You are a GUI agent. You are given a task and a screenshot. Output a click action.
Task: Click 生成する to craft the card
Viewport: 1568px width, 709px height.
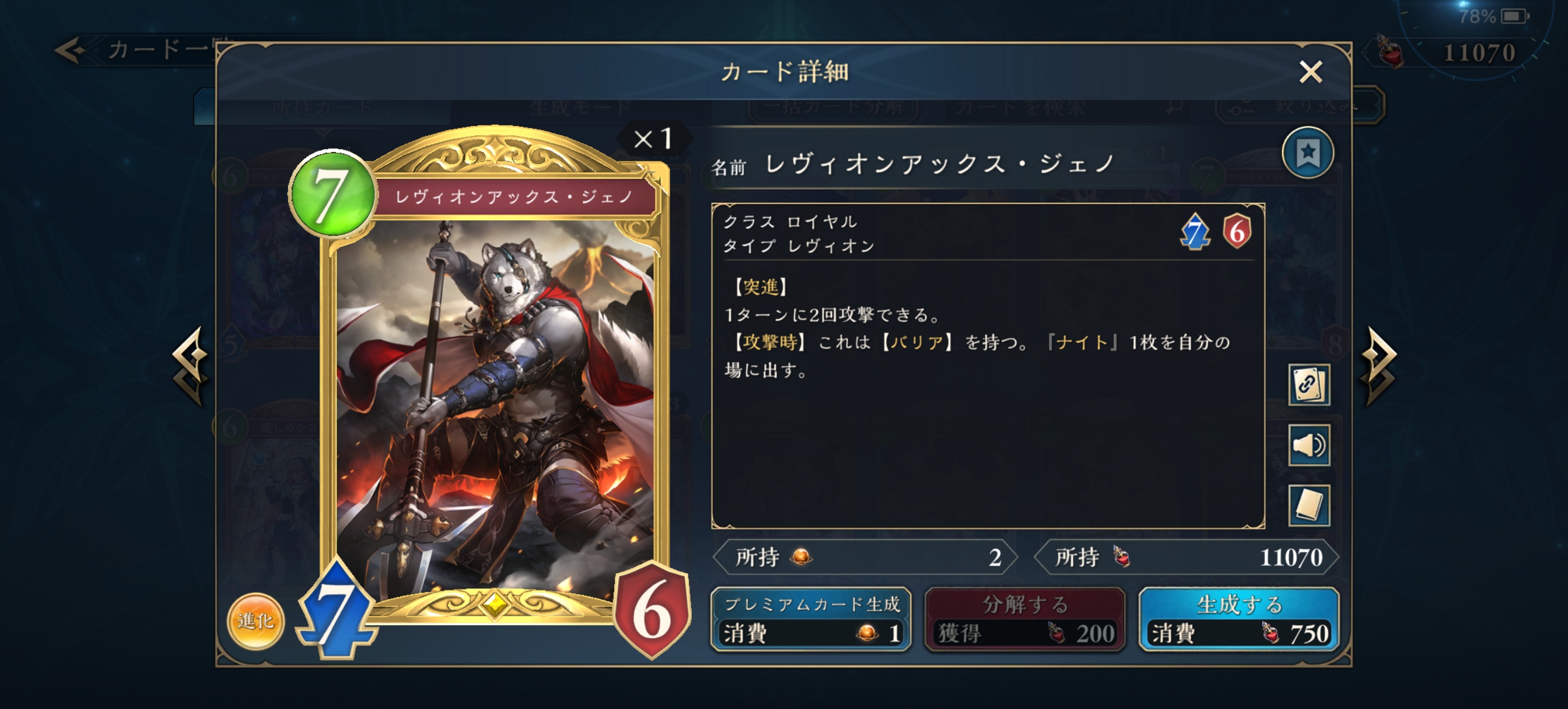[x=1238, y=619]
